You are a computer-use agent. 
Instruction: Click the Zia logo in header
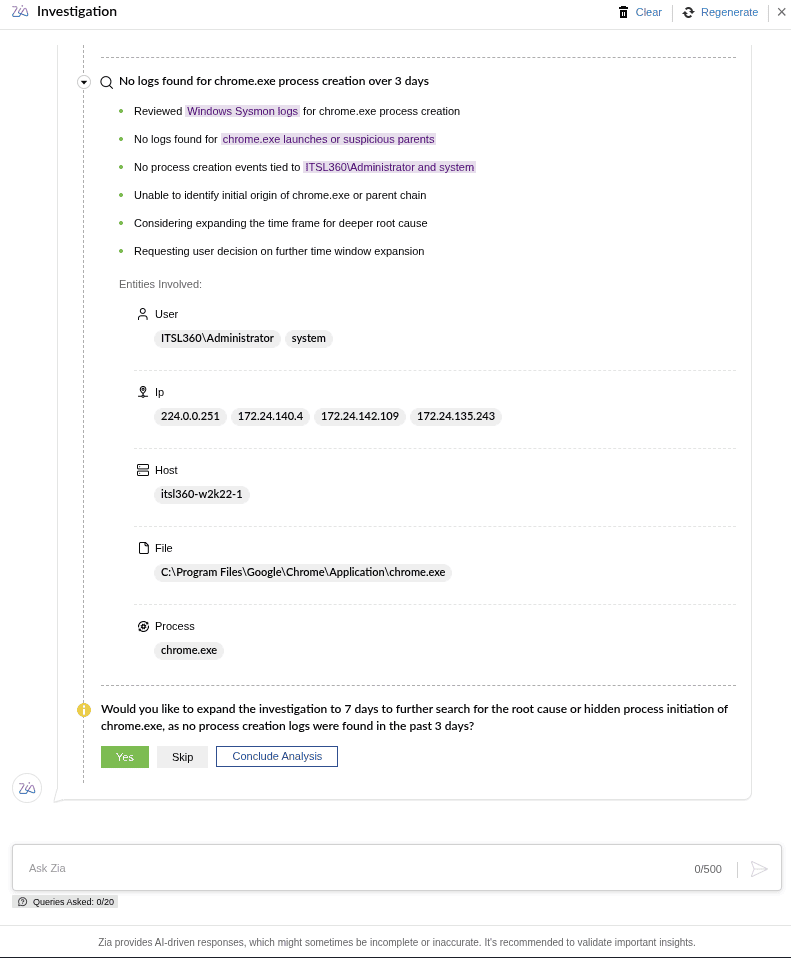(20, 12)
